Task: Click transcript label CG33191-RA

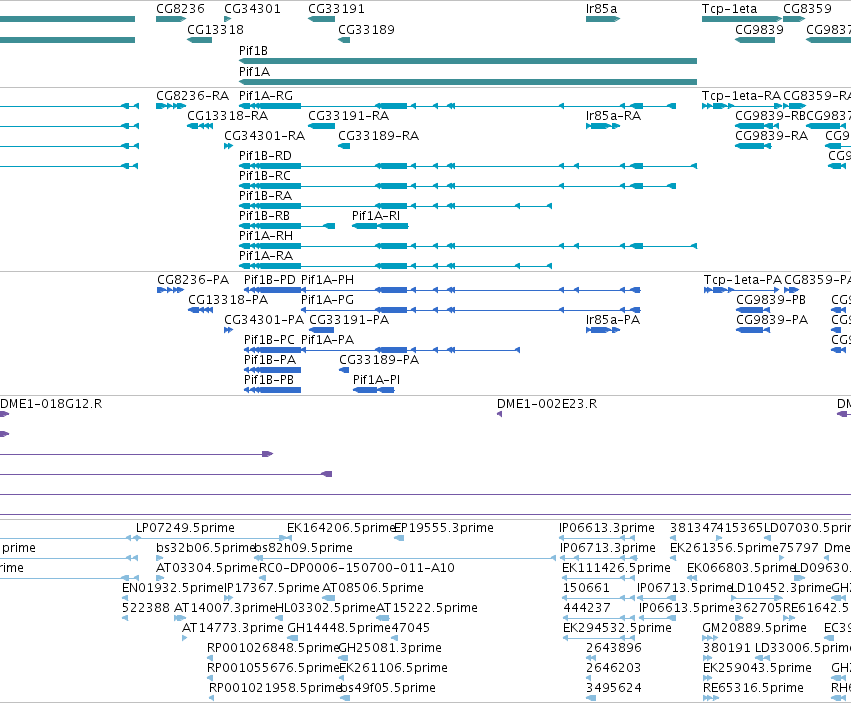Action: point(348,116)
